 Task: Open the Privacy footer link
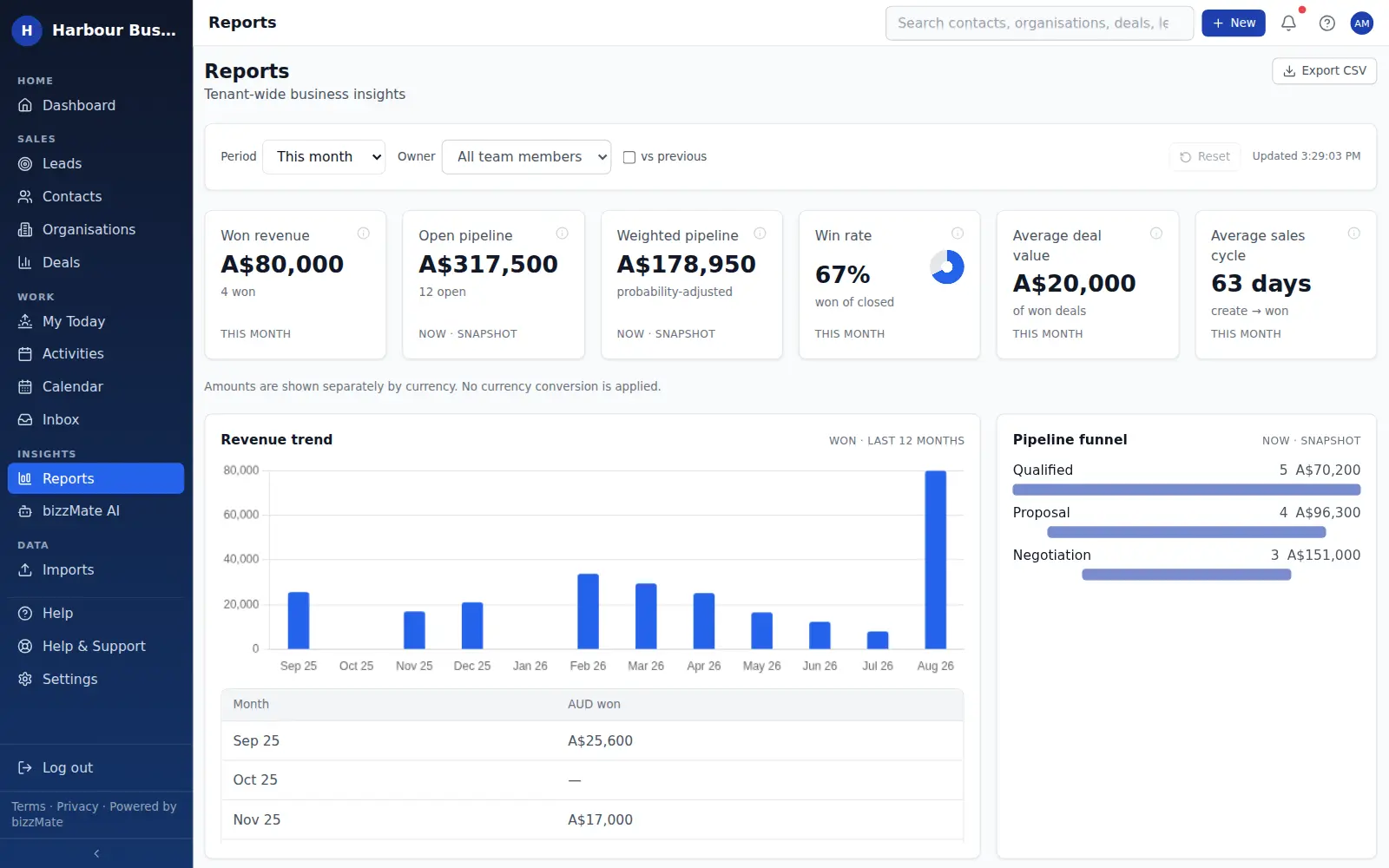tap(77, 806)
